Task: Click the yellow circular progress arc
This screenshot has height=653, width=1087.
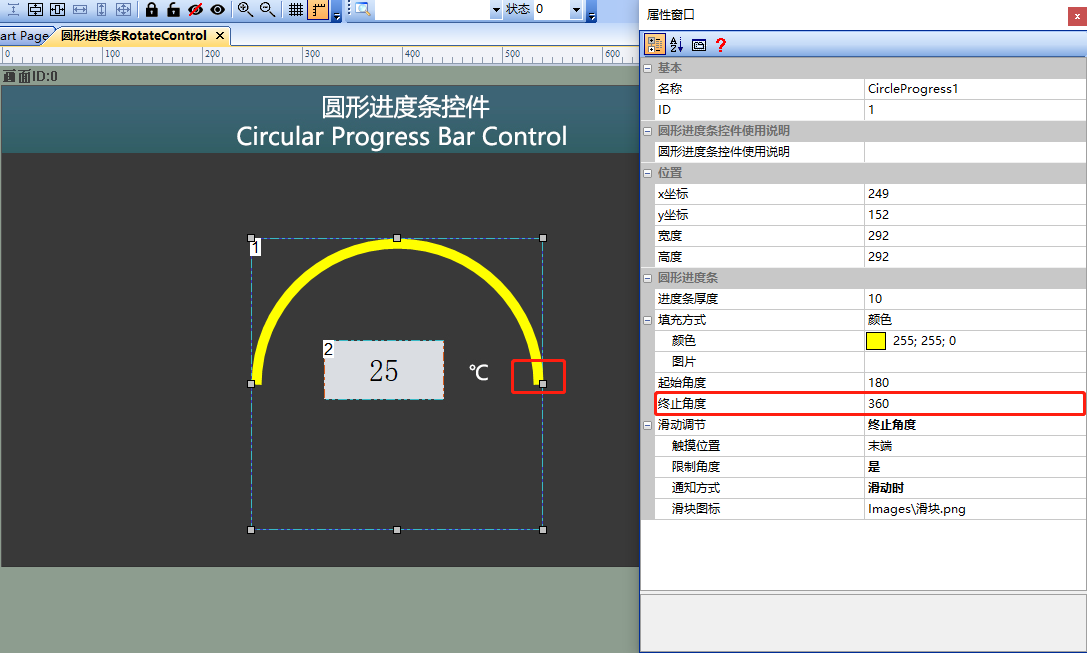Action: click(x=397, y=243)
